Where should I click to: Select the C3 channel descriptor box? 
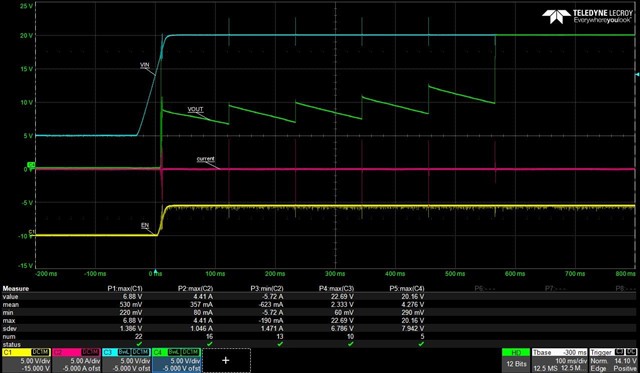tap(126, 360)
